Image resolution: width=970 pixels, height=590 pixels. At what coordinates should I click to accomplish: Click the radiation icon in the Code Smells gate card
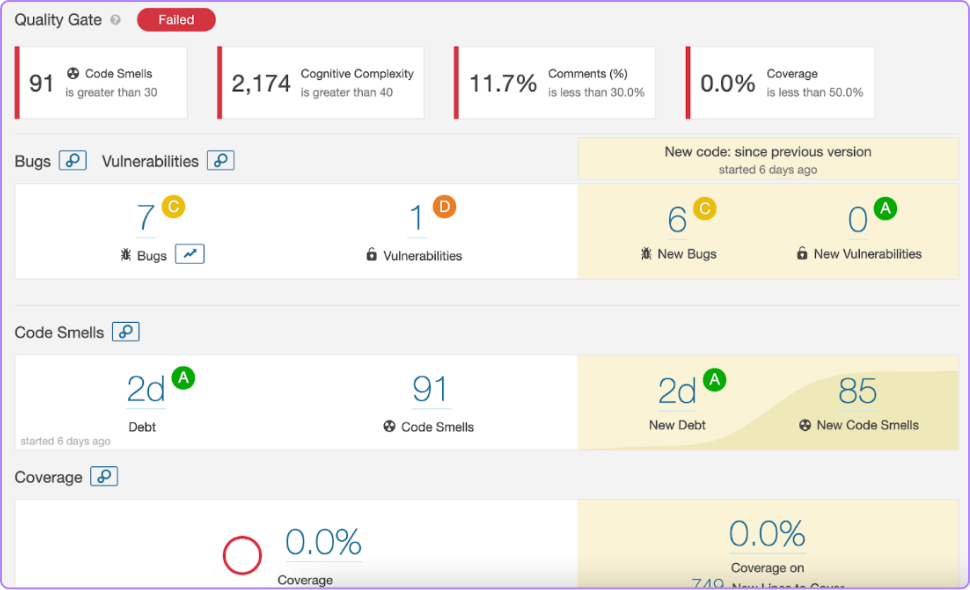[x=73, y=73]
